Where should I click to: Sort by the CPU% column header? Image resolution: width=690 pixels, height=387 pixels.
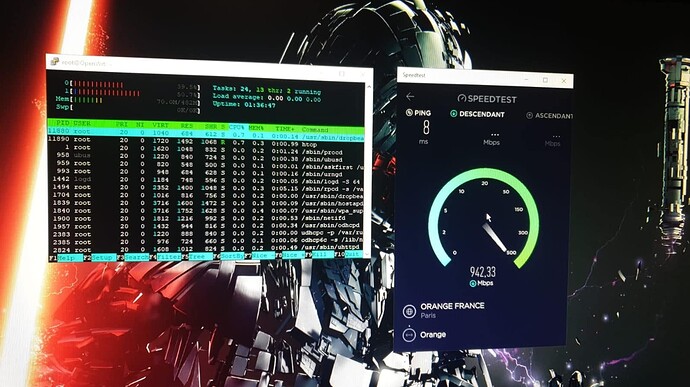pos(237,127)
